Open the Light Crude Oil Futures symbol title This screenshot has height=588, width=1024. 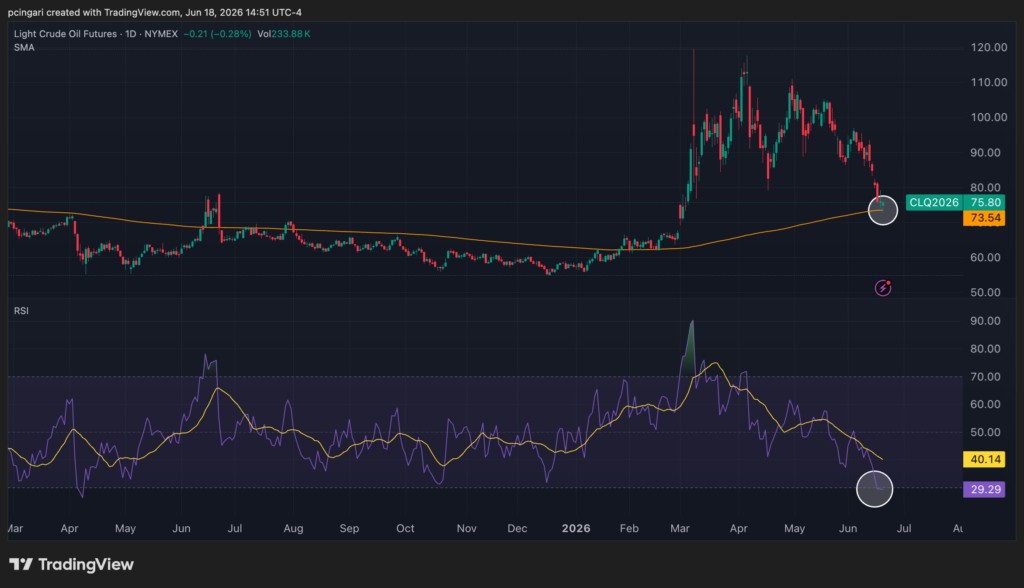point(65,34)
